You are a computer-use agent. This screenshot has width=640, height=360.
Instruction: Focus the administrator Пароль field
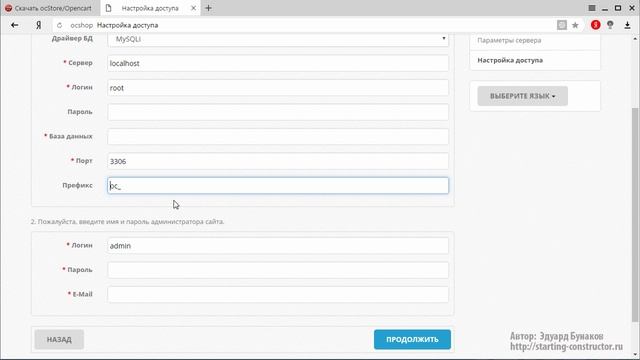pos(278,270)
